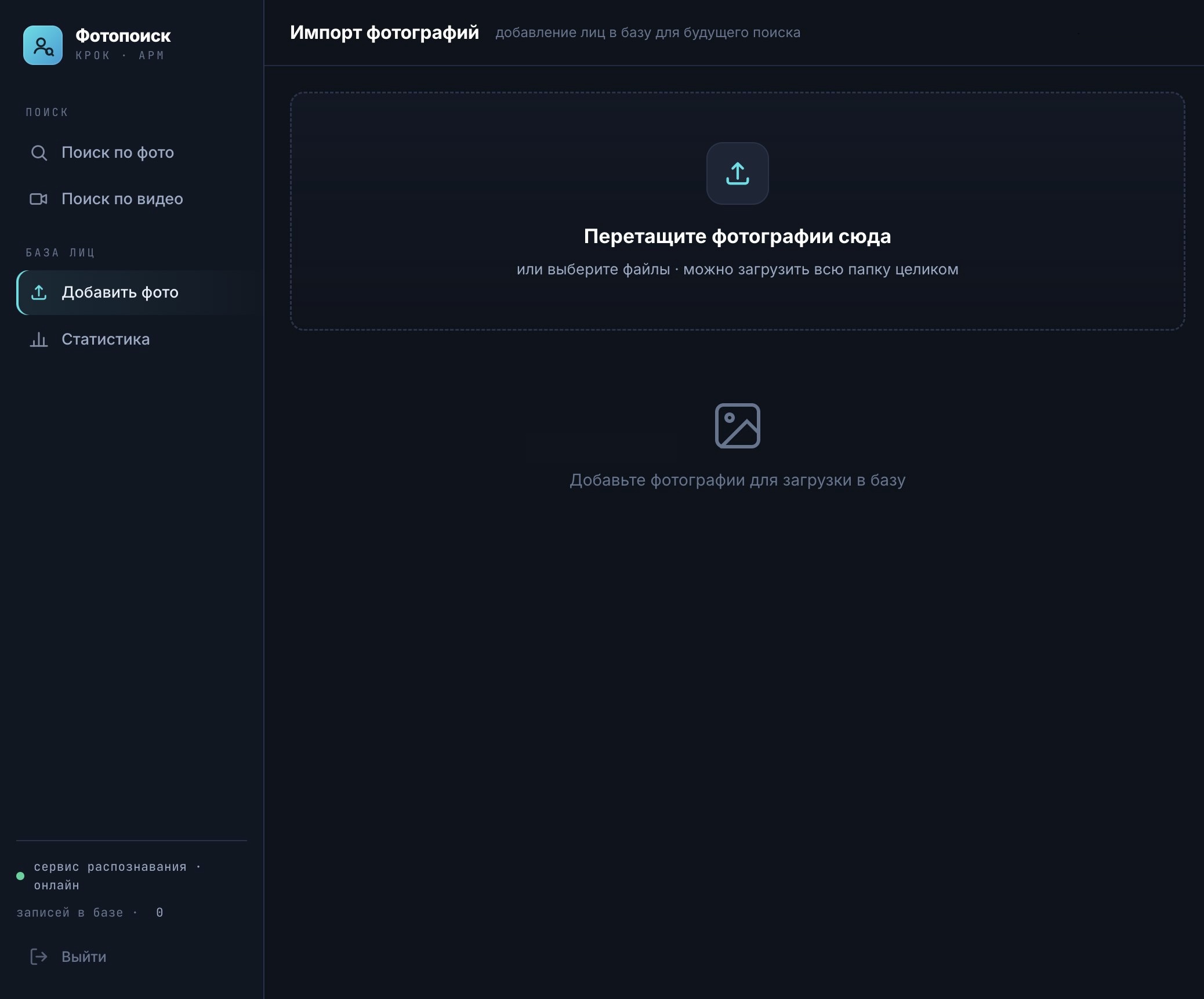
Task: Click the БАЗА ЛИЦ section label
Action: 60,253
